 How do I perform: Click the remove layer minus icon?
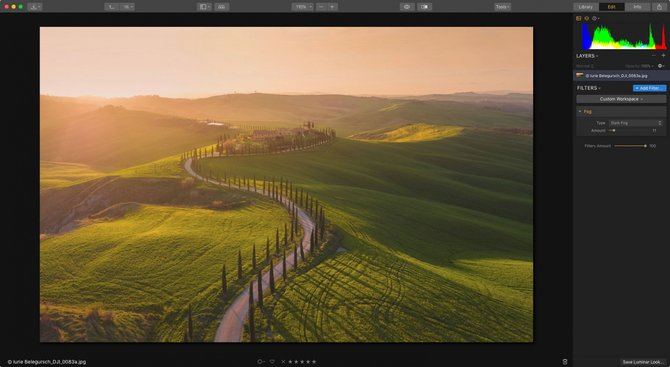point(653,56)
